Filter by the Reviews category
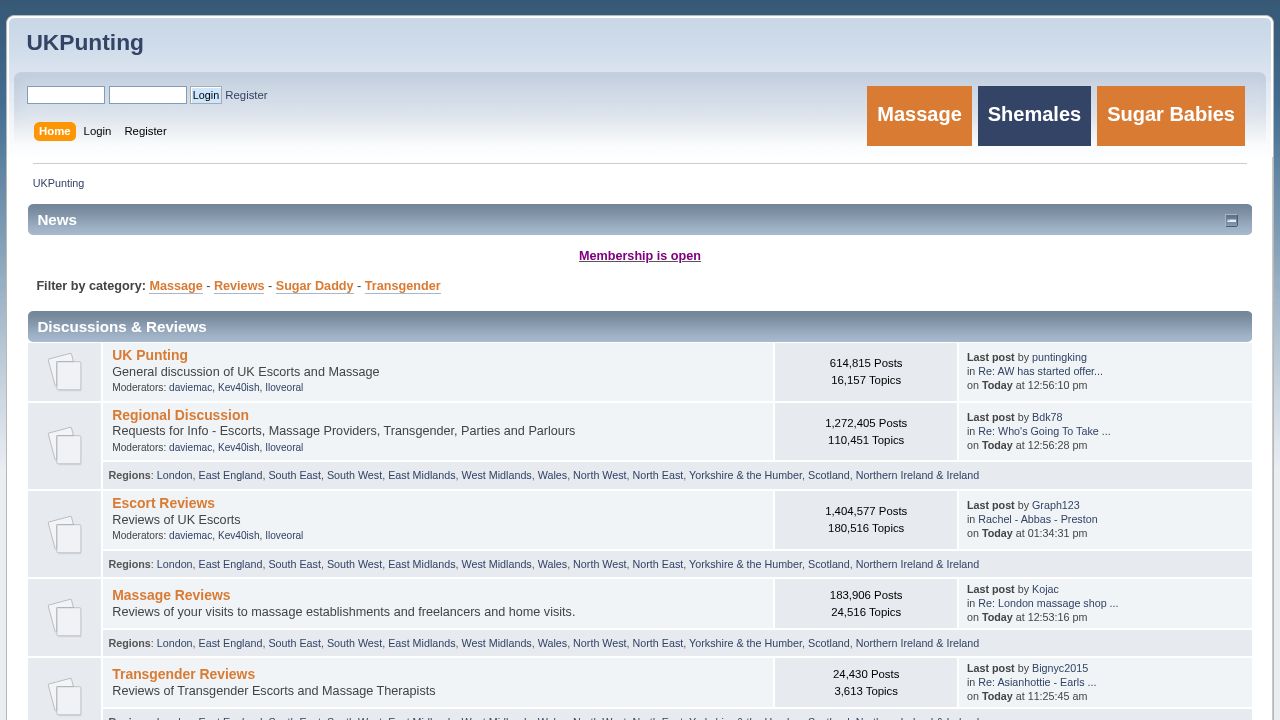 click(x=239, y=286)
